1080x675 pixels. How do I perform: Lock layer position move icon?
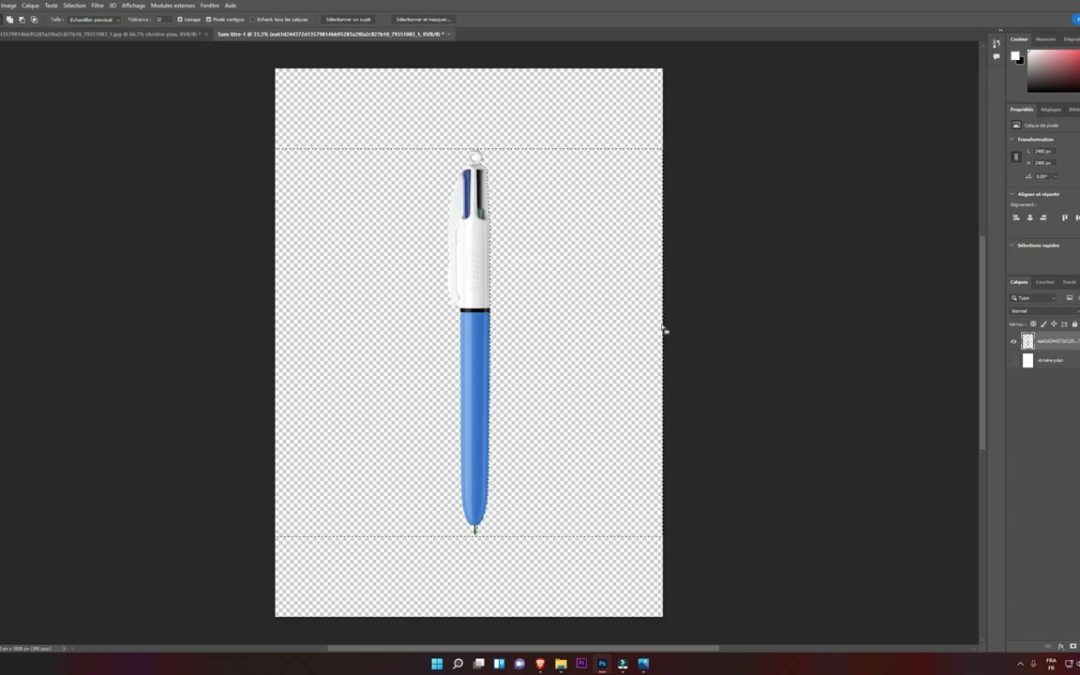(1054, 324)
